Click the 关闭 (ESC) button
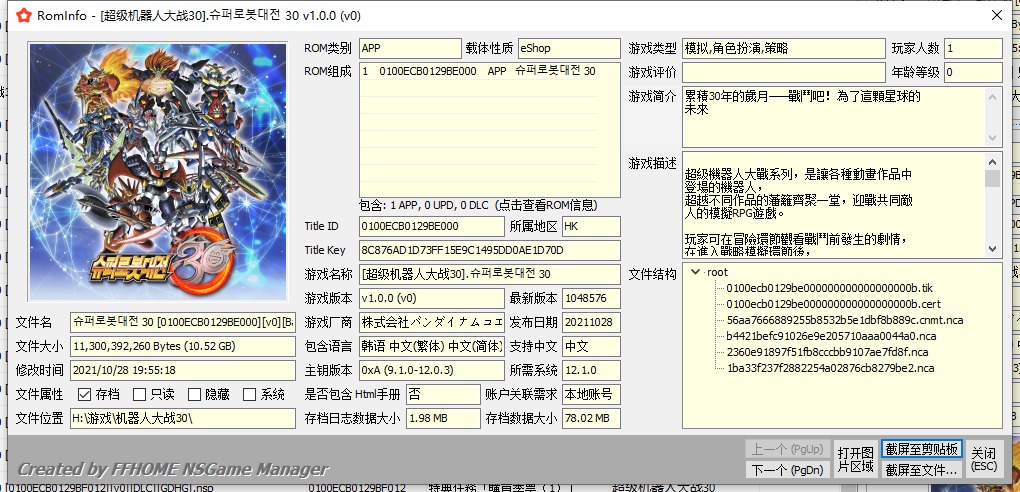The image size is (1020, 492). (x=983, y=459)
